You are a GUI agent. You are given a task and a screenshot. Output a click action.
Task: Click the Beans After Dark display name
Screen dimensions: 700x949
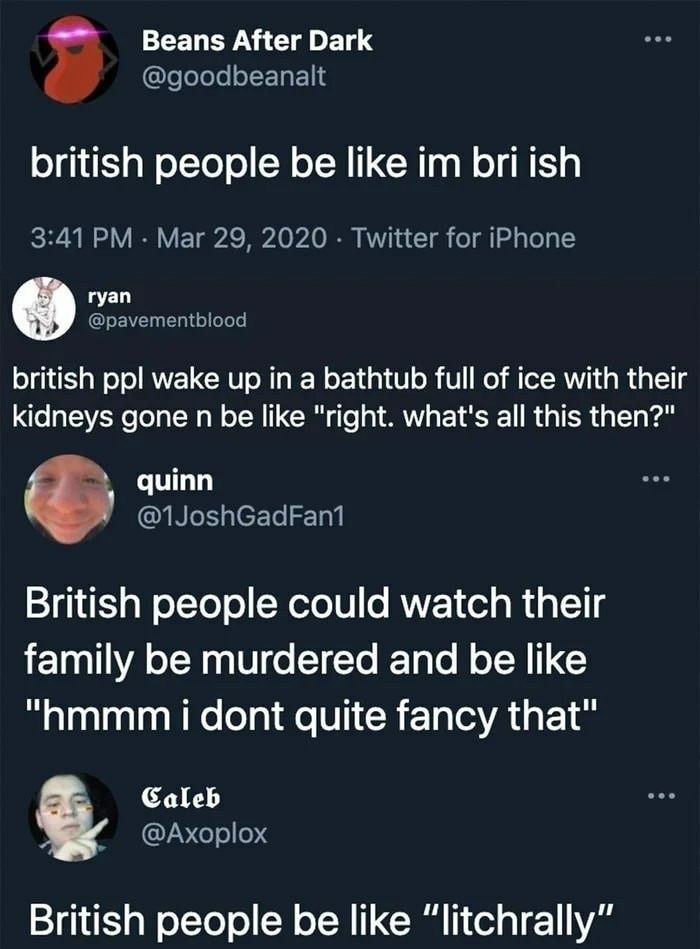click(257, 41)
